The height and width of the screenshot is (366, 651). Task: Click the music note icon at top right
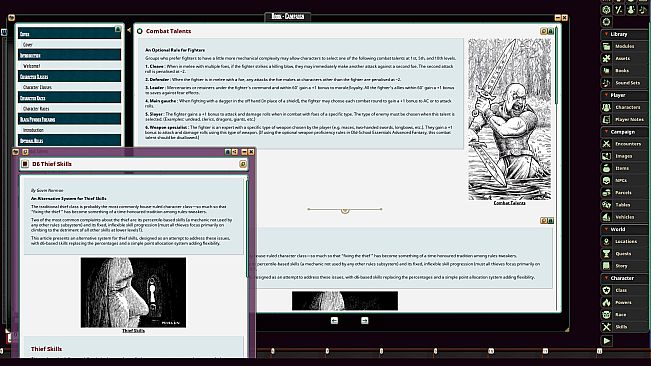point(643,10)
